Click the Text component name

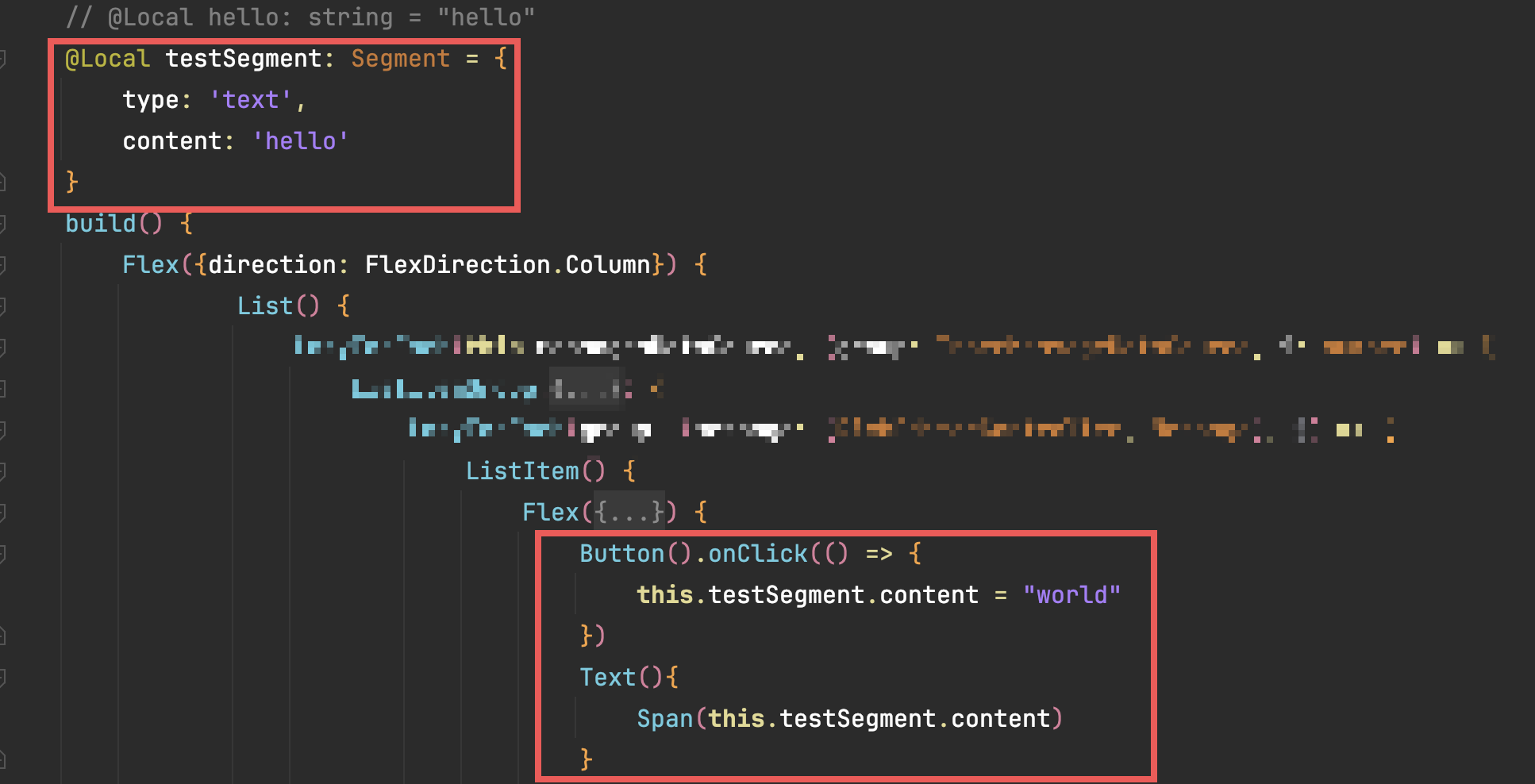pos(607,678)
